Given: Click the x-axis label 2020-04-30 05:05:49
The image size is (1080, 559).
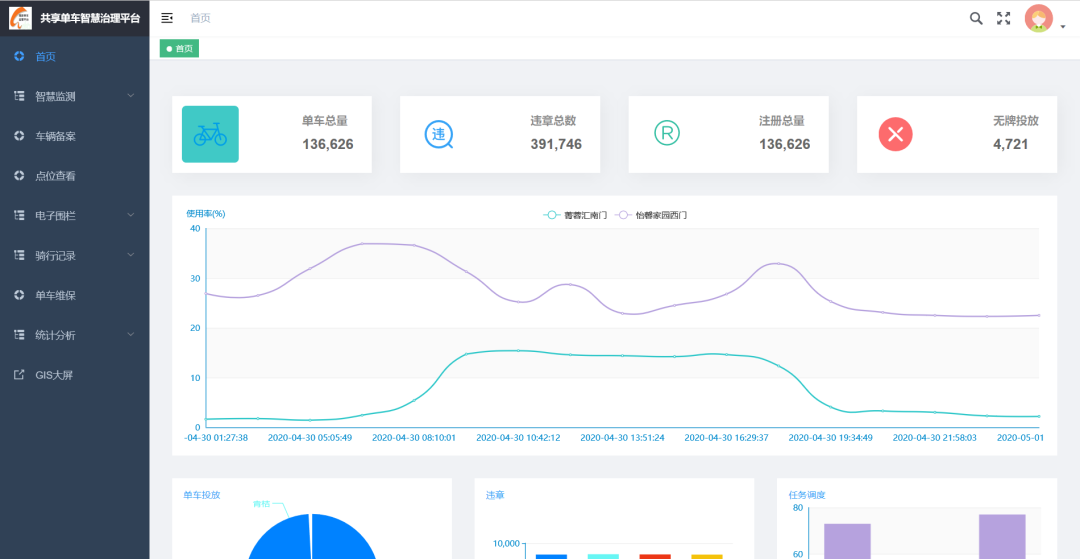Looking at the screenshot, I should click(x=310, y=437).
